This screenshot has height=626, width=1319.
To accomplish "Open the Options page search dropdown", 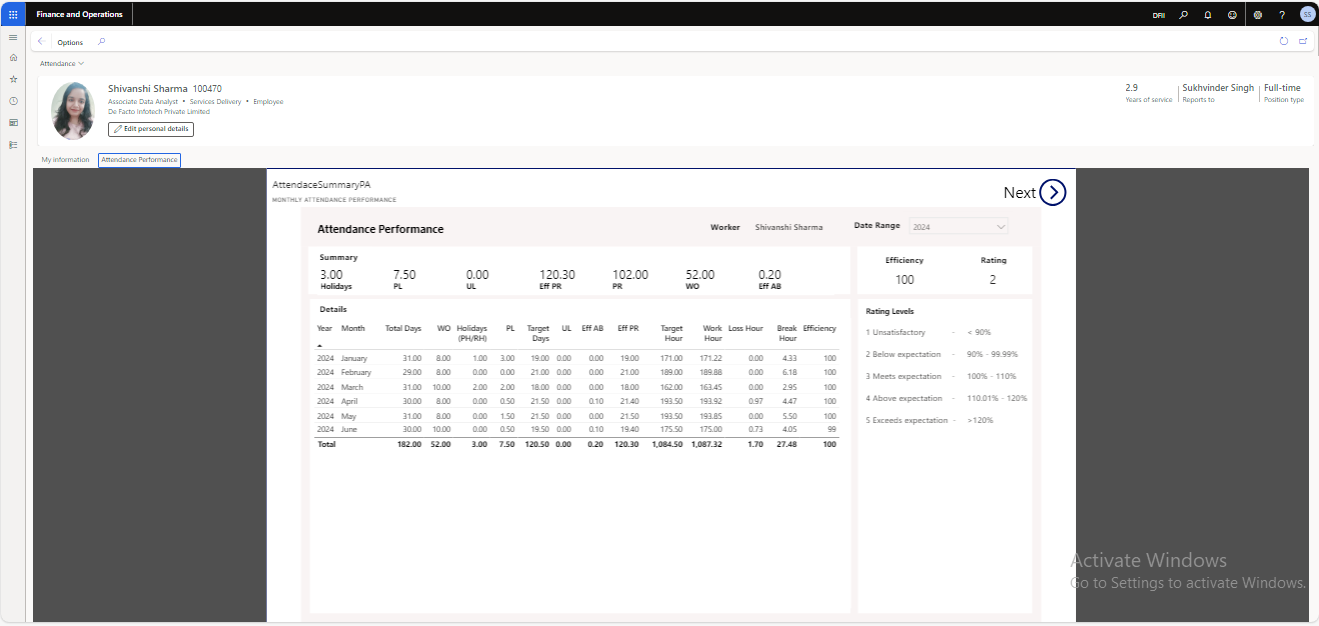I will tap(101, 42).
